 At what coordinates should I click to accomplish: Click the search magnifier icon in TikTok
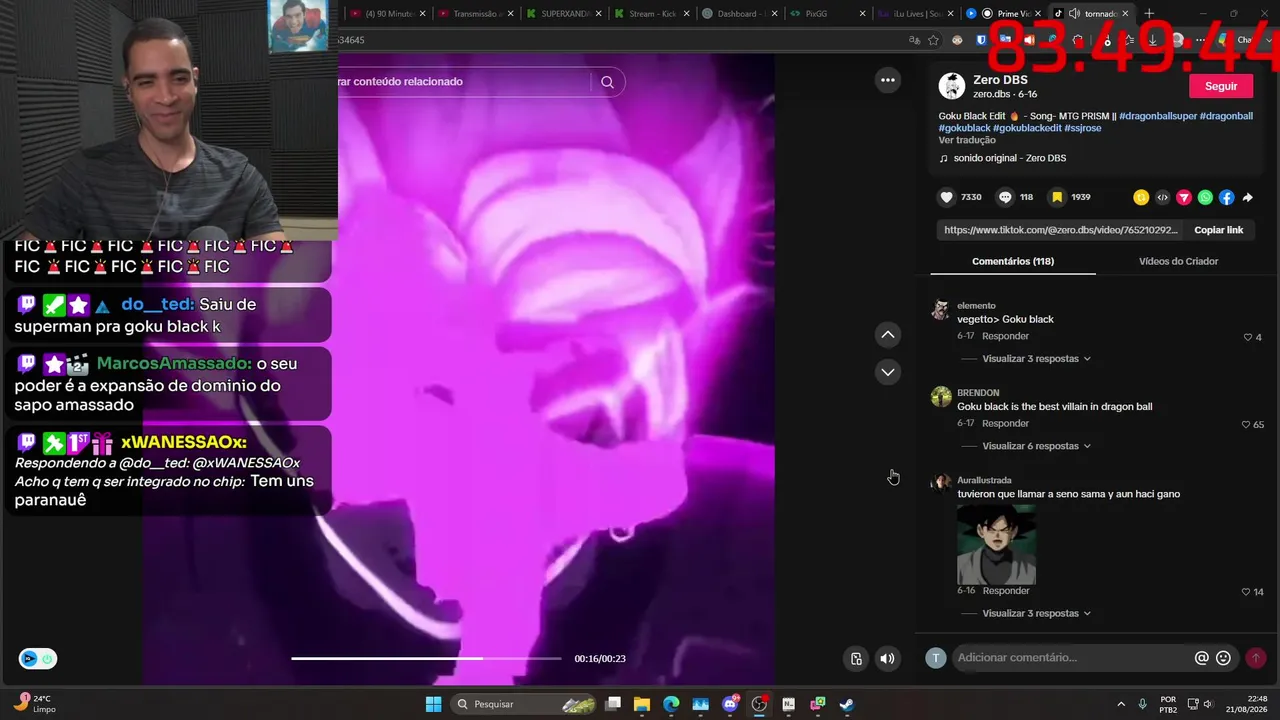(607, 82)
